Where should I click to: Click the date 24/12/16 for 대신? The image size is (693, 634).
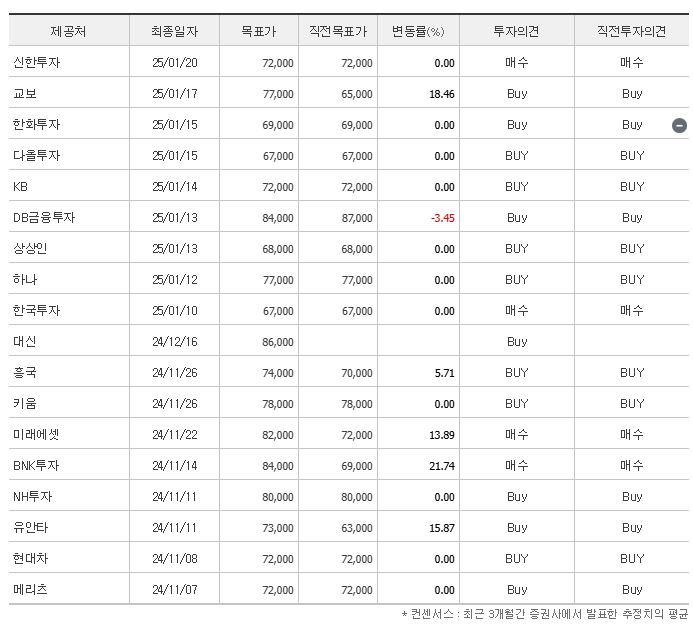(x=175, y=342)
